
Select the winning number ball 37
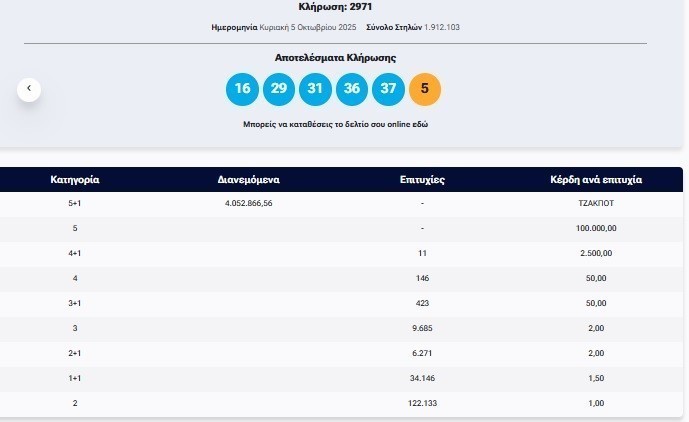tap(388, 89)
